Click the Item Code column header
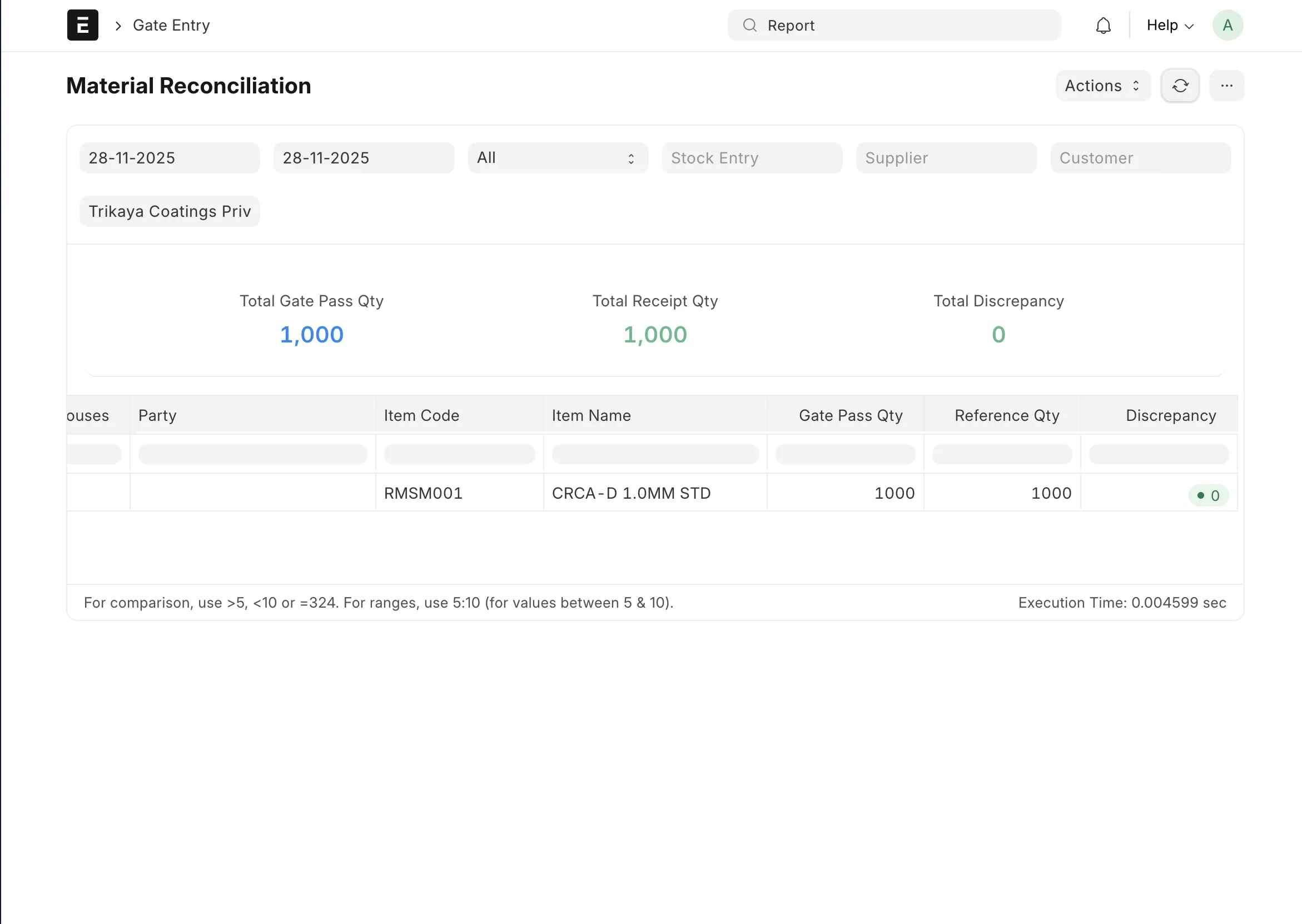1302x924 pixels. point(421,415)
